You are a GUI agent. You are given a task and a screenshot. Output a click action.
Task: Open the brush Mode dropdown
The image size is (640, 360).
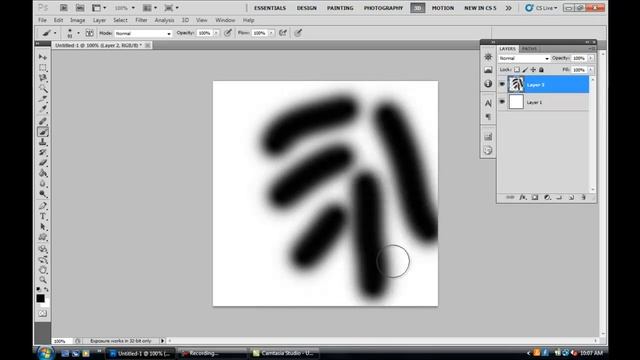click(x=143, y=33)
